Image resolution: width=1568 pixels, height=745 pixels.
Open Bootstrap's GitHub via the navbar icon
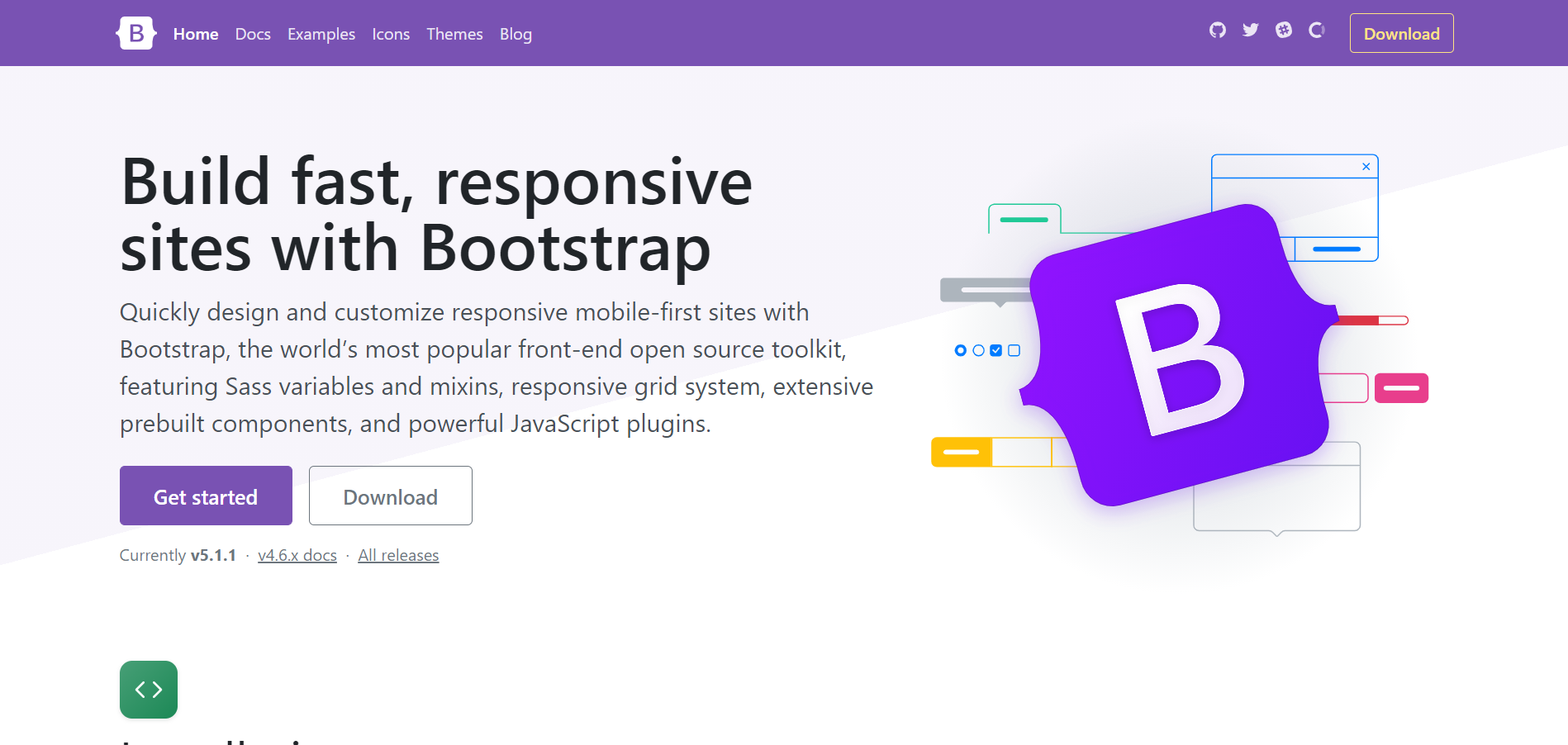1218,30
